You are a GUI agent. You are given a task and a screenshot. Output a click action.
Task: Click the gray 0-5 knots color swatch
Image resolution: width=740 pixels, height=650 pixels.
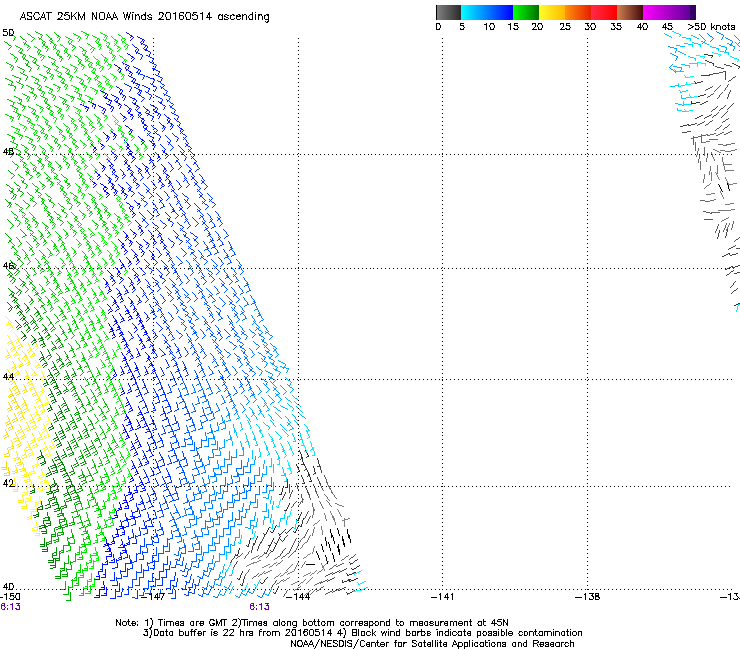click(448, 12)
